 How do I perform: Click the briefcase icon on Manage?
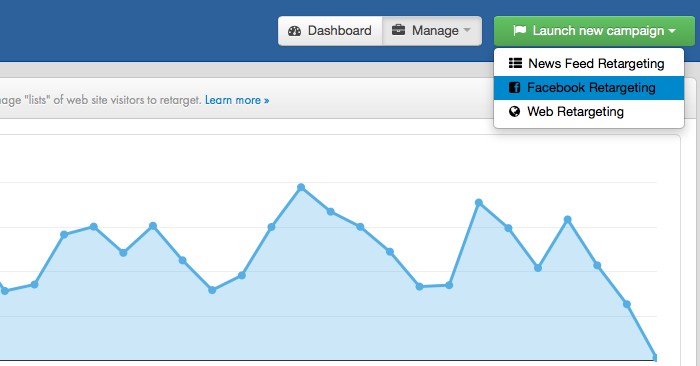tap(398, 30)
